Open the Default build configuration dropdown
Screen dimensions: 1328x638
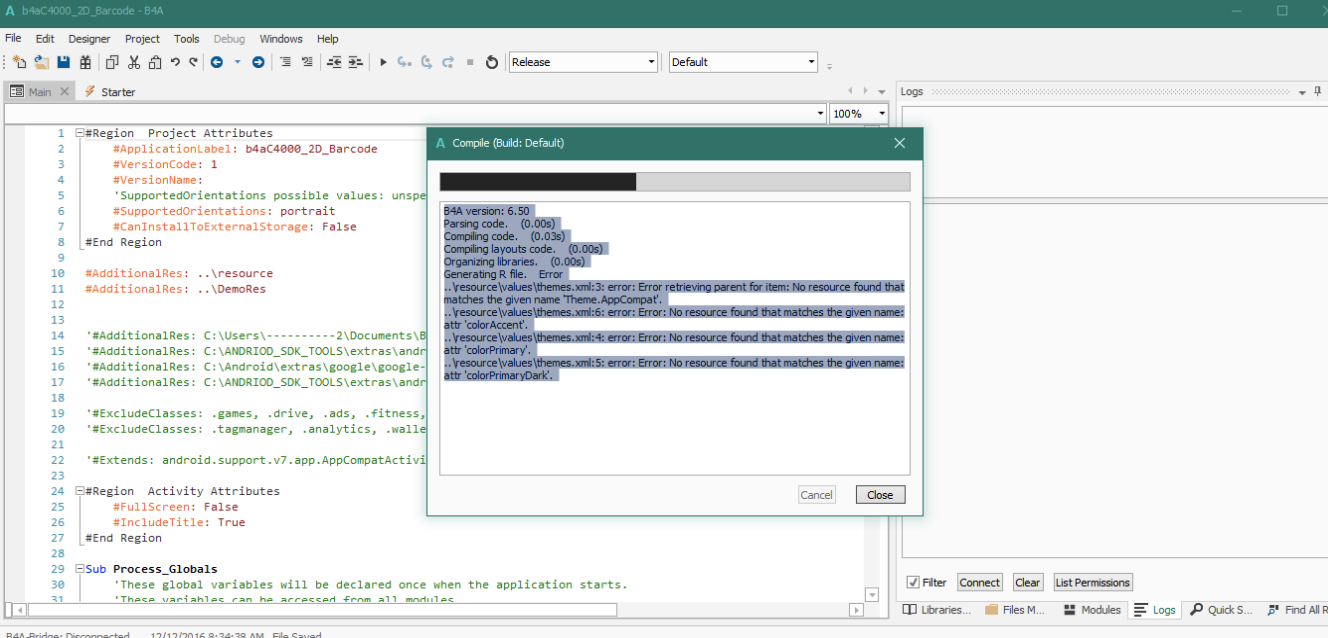pos(811,62)
